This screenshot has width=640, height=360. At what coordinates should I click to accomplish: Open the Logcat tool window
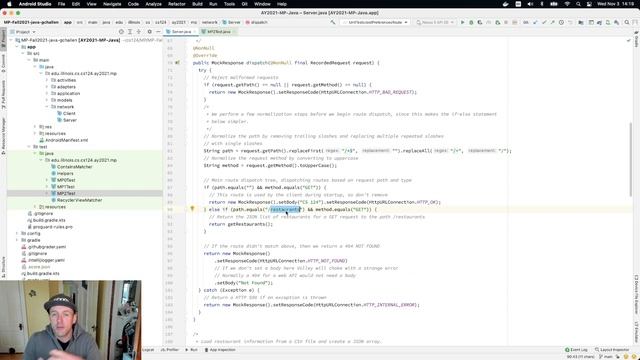click(148, 350)
